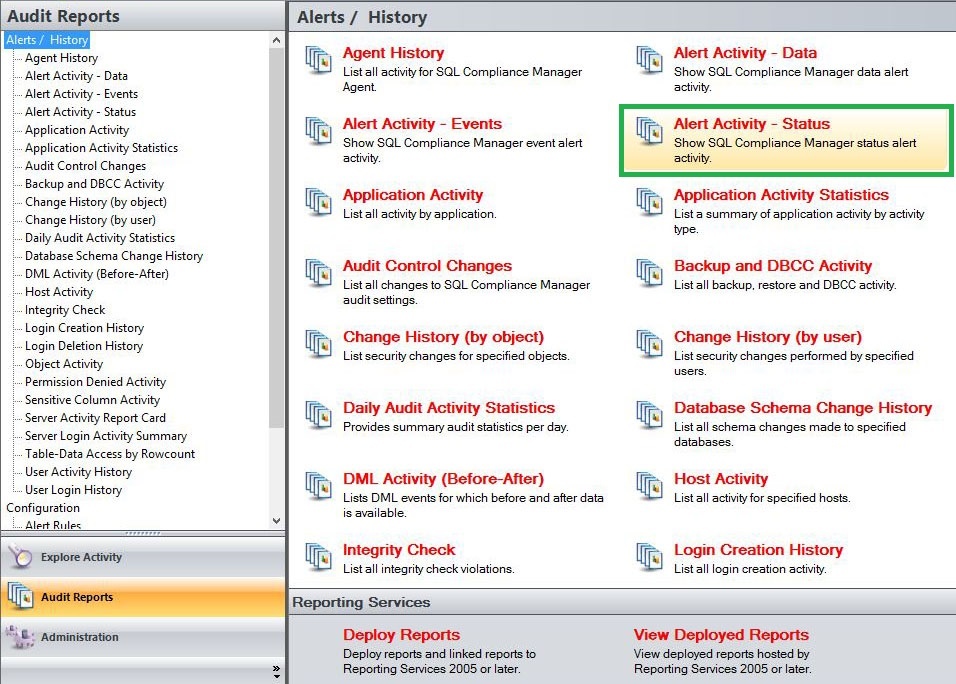Open Host Activity heading link
The height and width of the screenshot is (684, 956).
(x=721, y=479)
